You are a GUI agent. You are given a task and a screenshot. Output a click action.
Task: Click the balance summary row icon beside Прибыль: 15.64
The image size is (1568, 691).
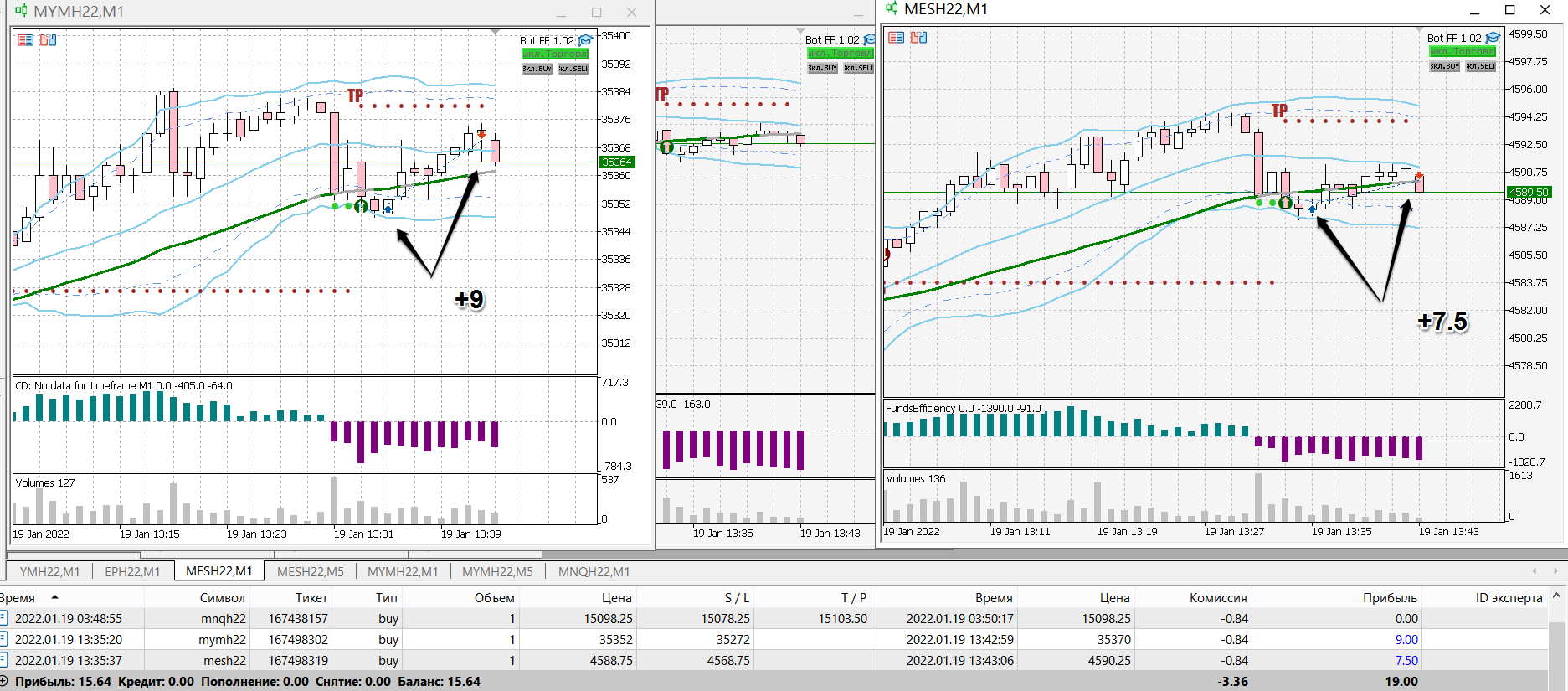4,681
